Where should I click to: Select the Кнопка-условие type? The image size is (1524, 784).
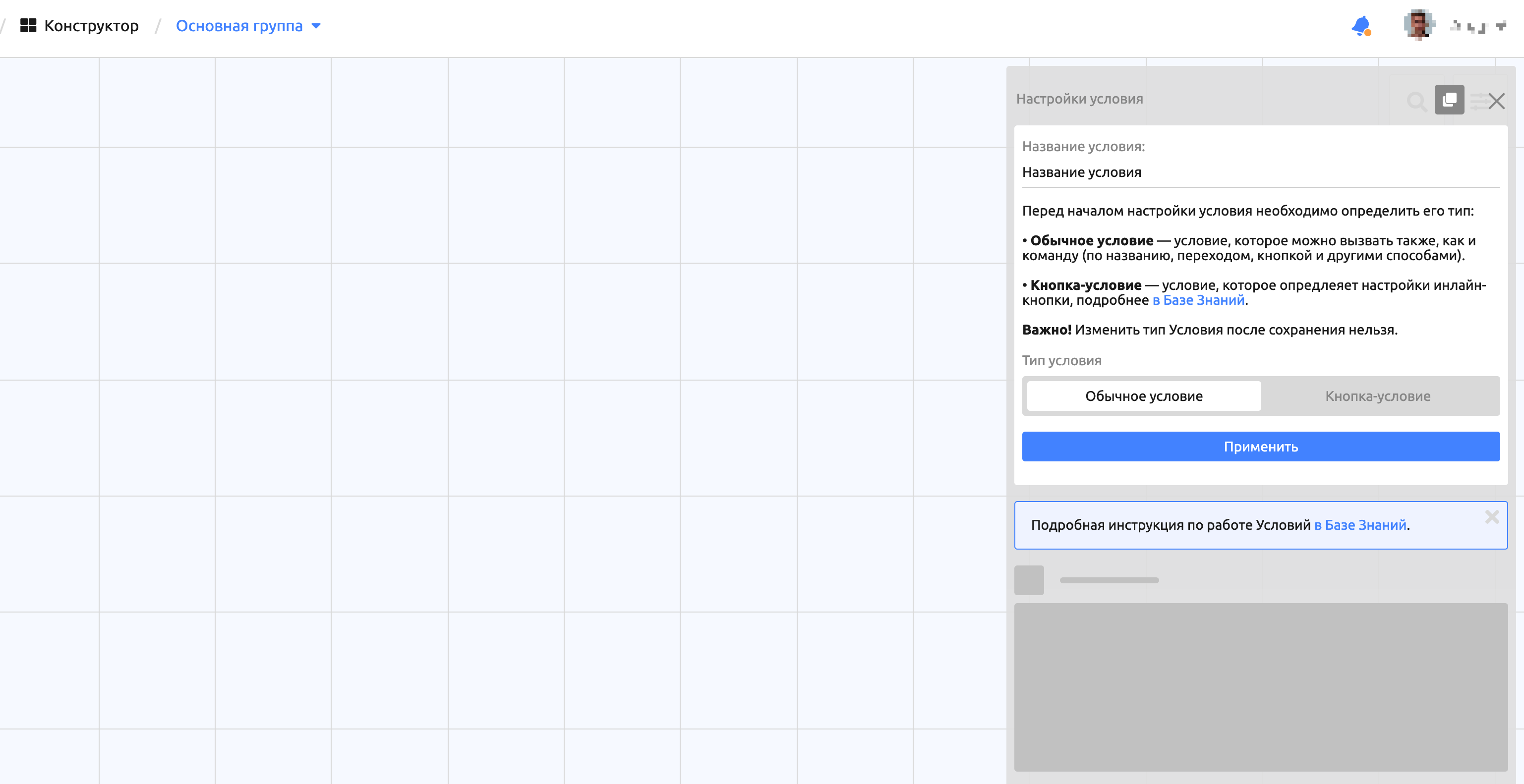click(x=1377, y=396)
